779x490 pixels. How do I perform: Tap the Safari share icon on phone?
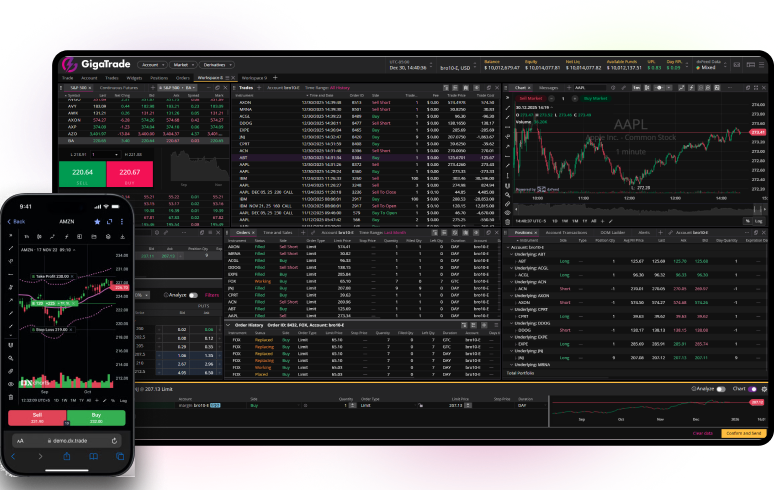point(67,456)
